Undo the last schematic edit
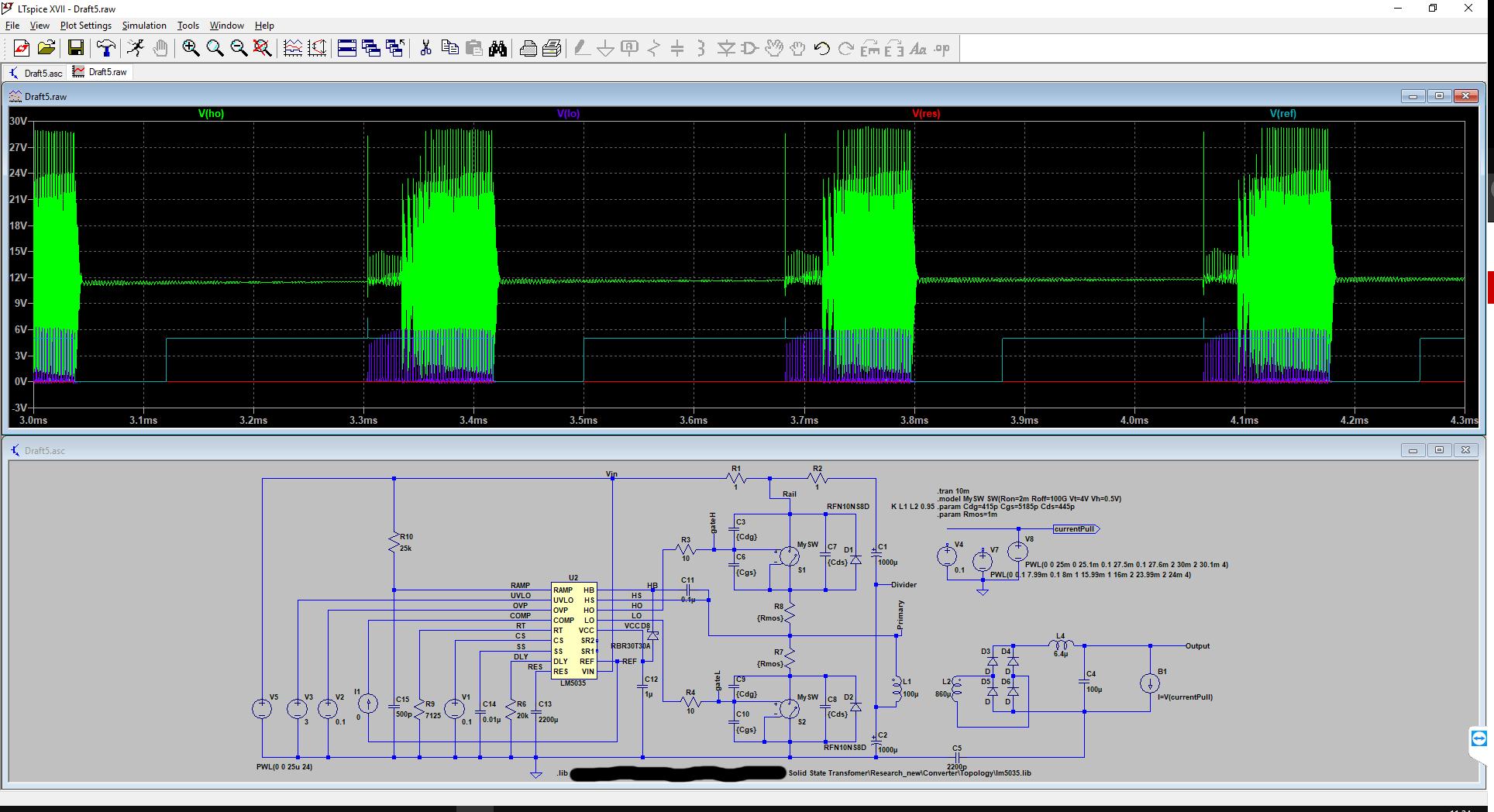1494x812 pixels. (821, 48)
